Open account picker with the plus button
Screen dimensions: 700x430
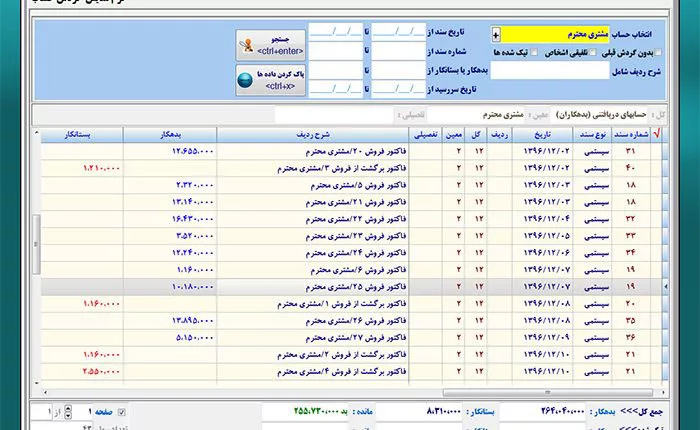[x=496, y=34]
